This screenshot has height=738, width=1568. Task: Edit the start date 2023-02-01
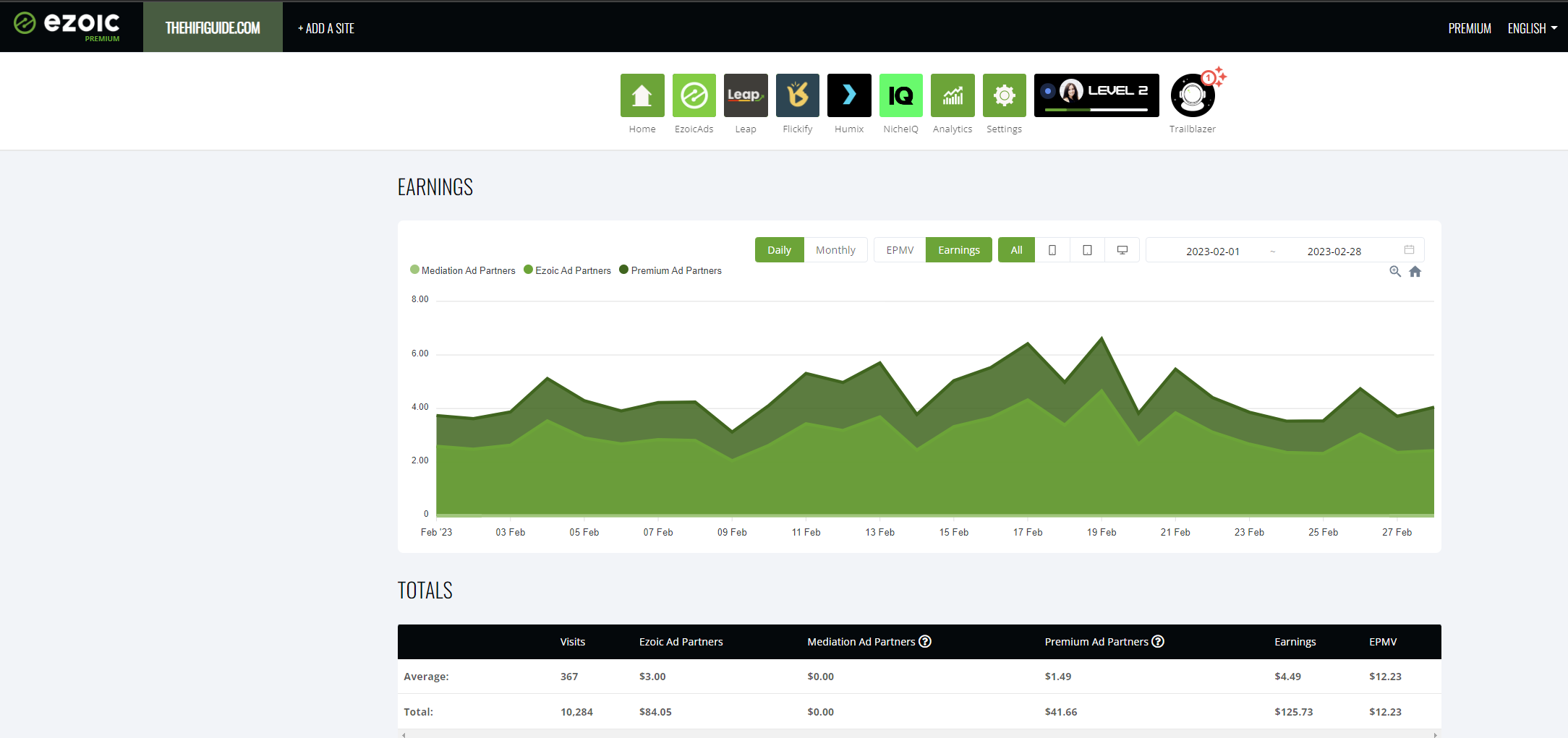click(x=1213, y=252)
